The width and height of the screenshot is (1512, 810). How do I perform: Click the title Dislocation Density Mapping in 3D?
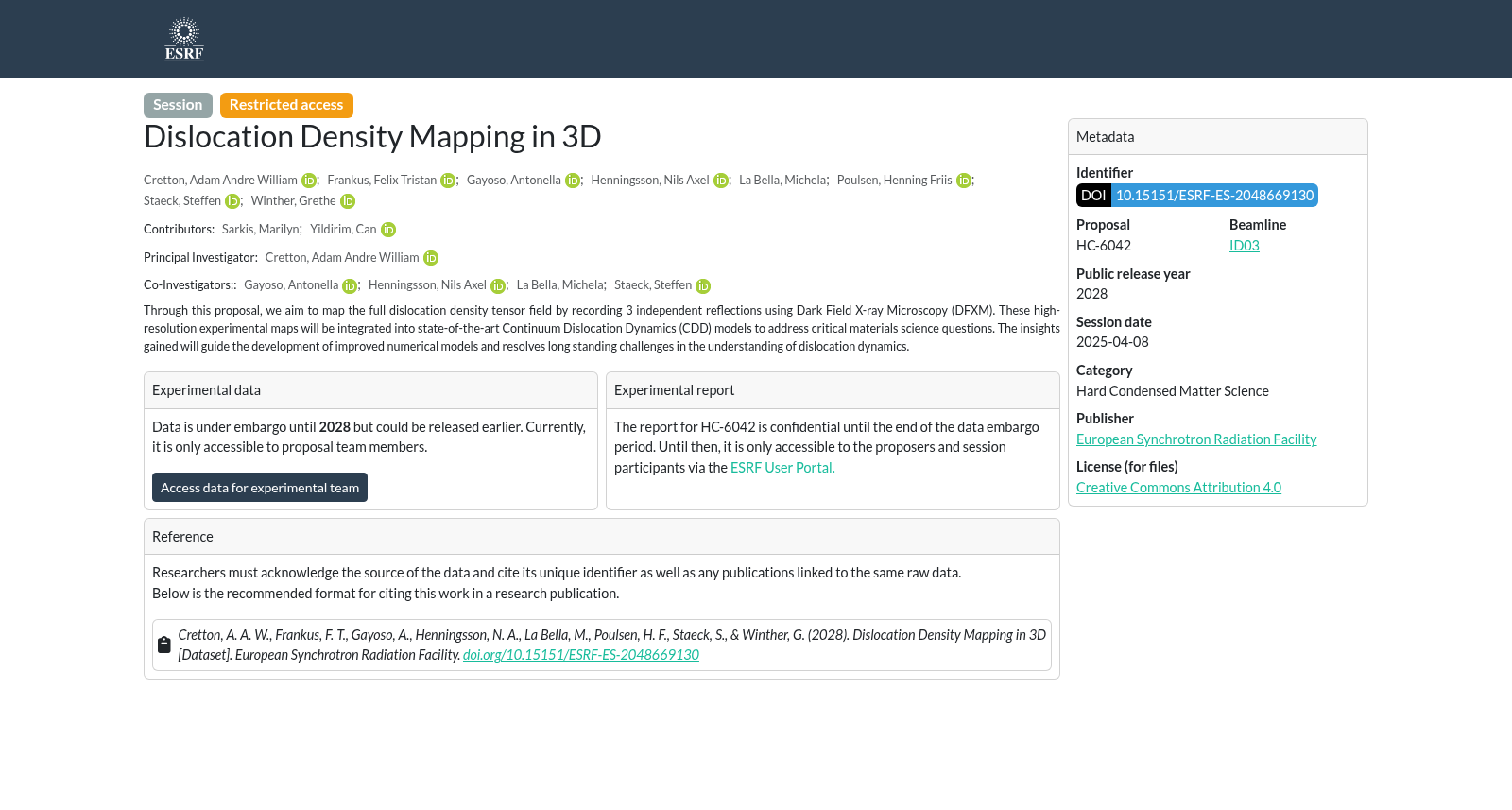[372, 137]
